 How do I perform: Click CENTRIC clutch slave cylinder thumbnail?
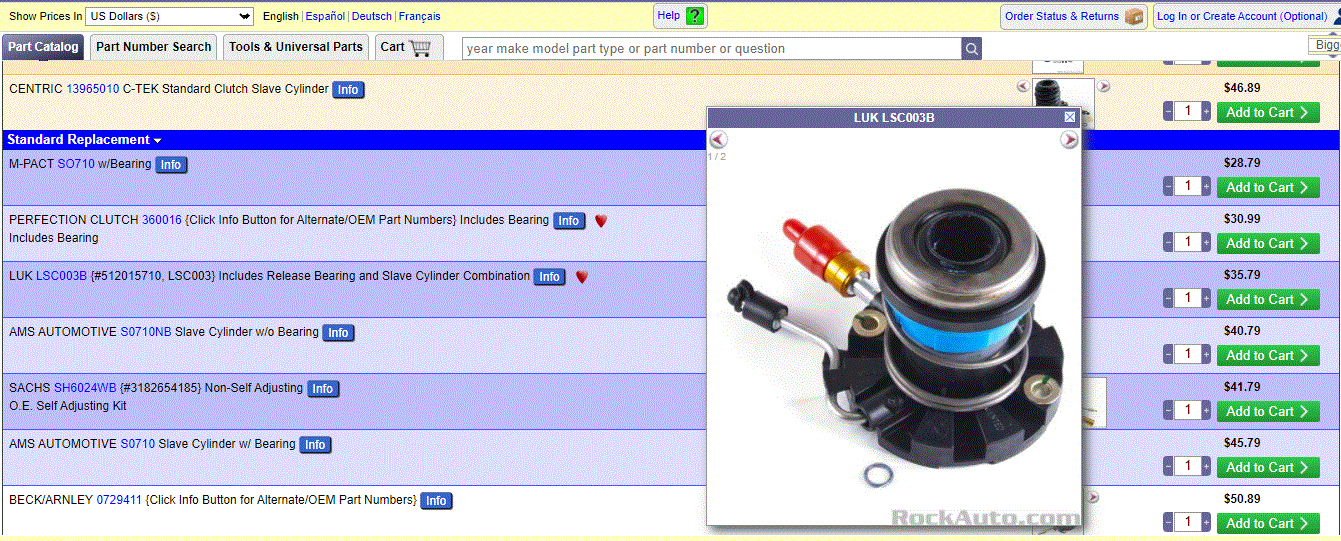1063,102
